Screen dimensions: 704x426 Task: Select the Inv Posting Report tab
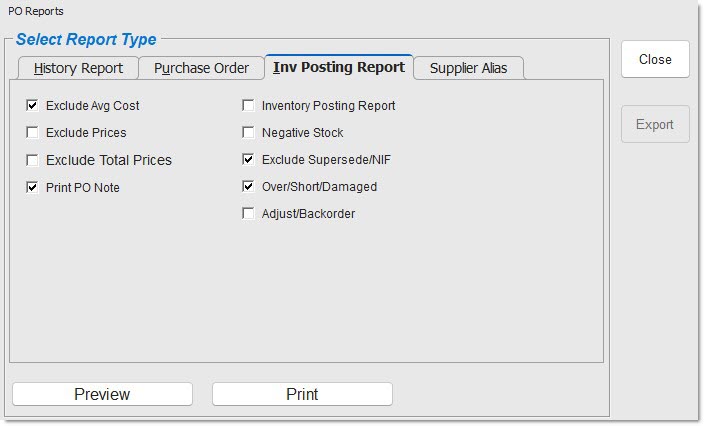point(339,67)
